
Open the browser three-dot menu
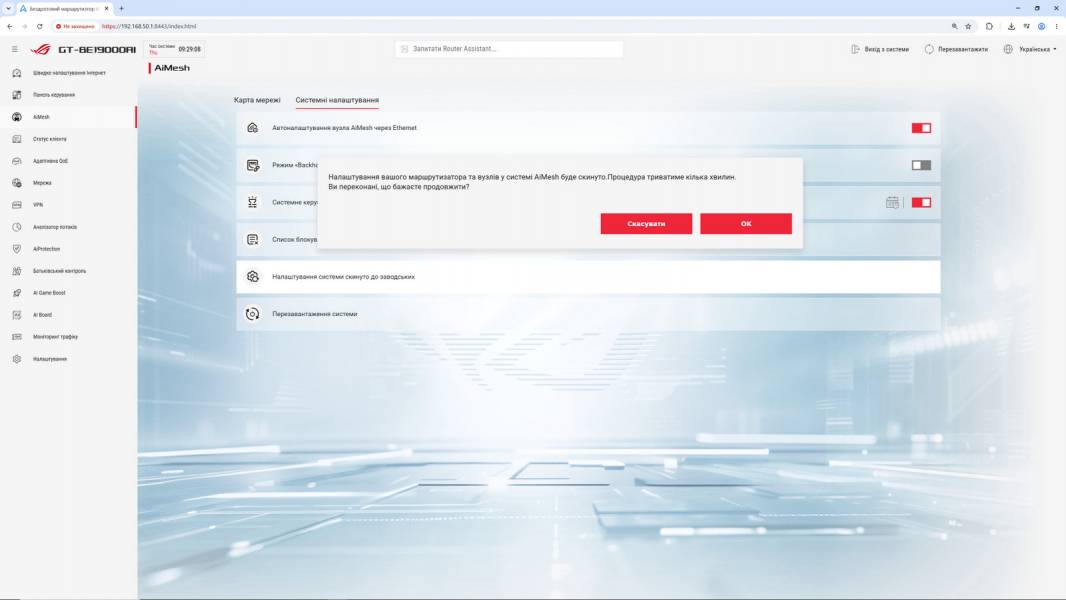tap(1056, 27)
